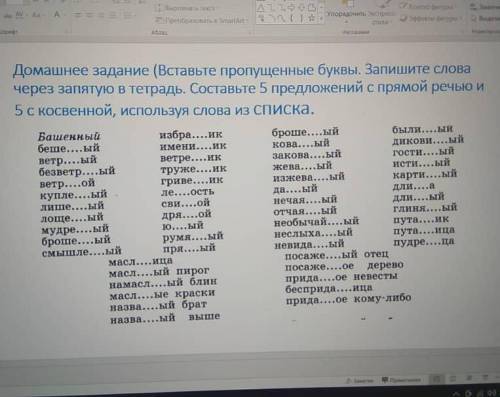Click the word 'невида....ый'
The image size is (500, 397).
click(x=309, y=245)
